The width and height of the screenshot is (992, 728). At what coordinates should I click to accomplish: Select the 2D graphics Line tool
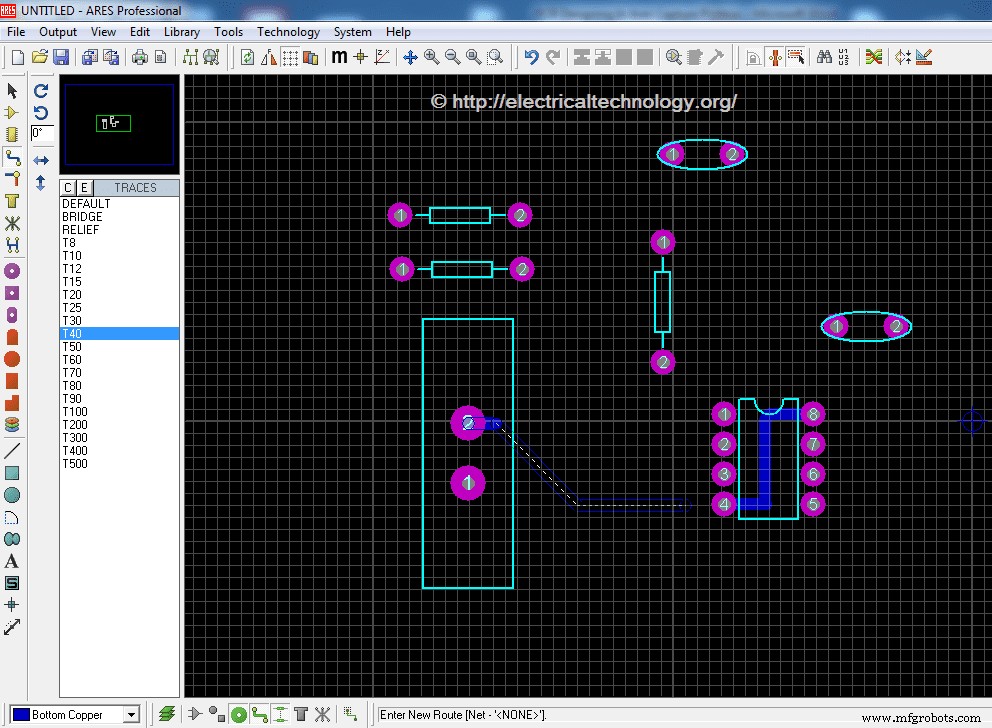(13, 448)
